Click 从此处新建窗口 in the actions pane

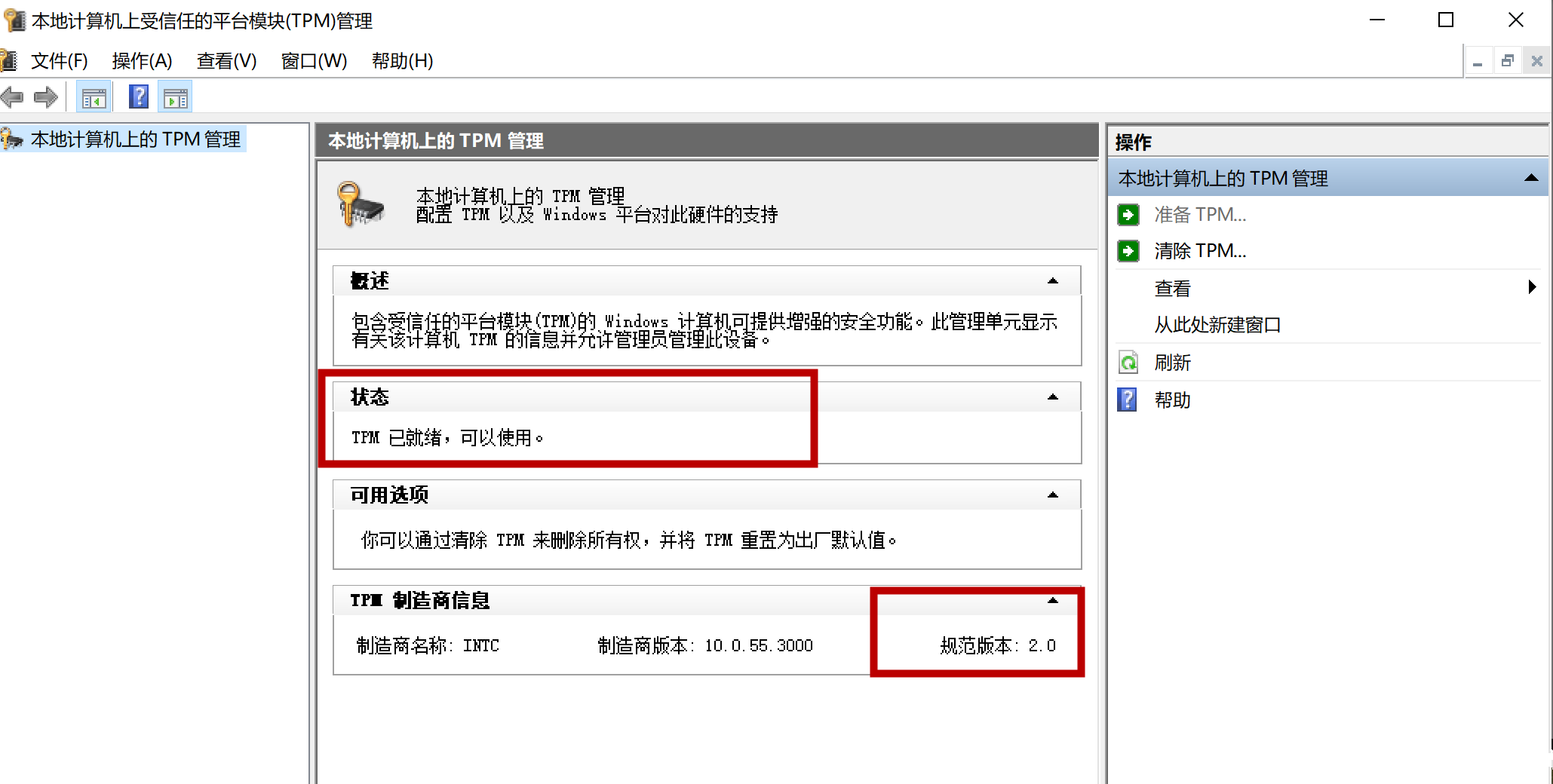pos(1217,325)
